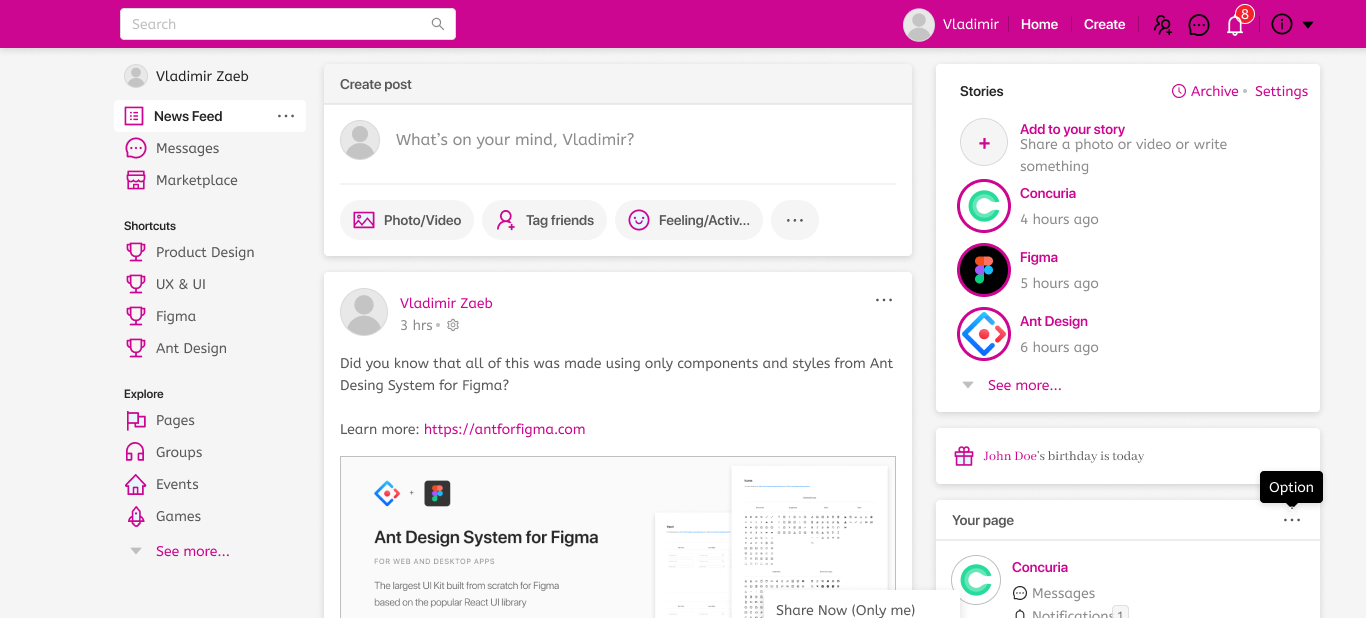Open post privacy gear icon beside 3 hrs
Viewport: 1366px width, 618px height.
tap(453, 325)
